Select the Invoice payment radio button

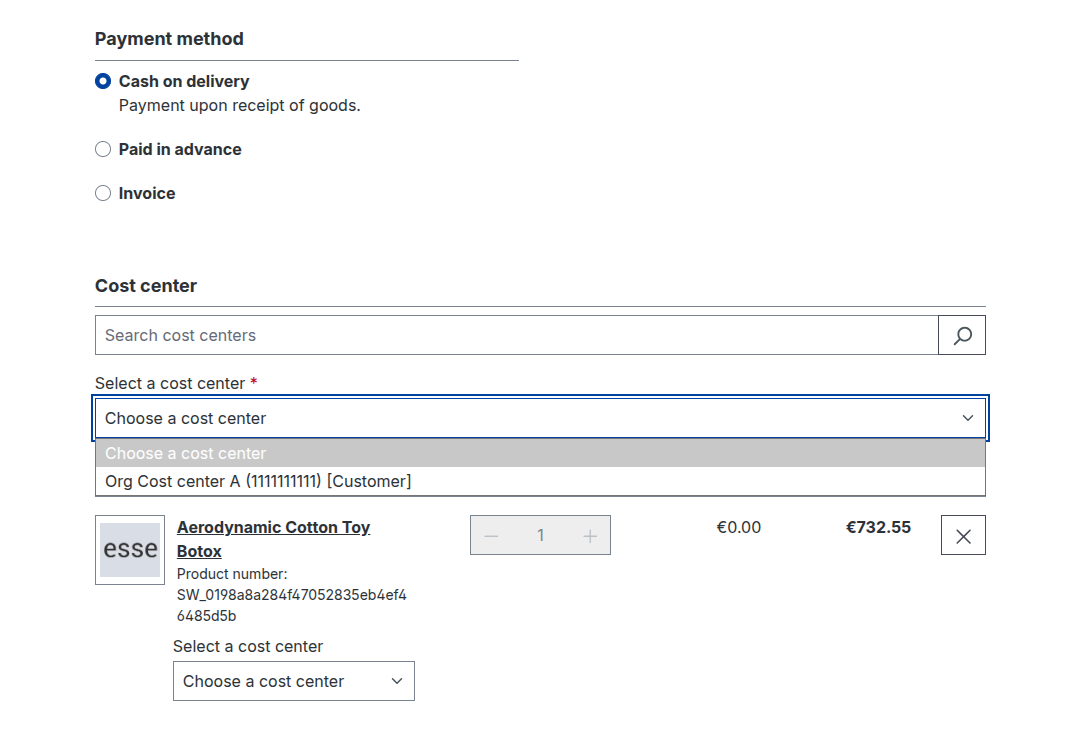(x=103, y=194)
